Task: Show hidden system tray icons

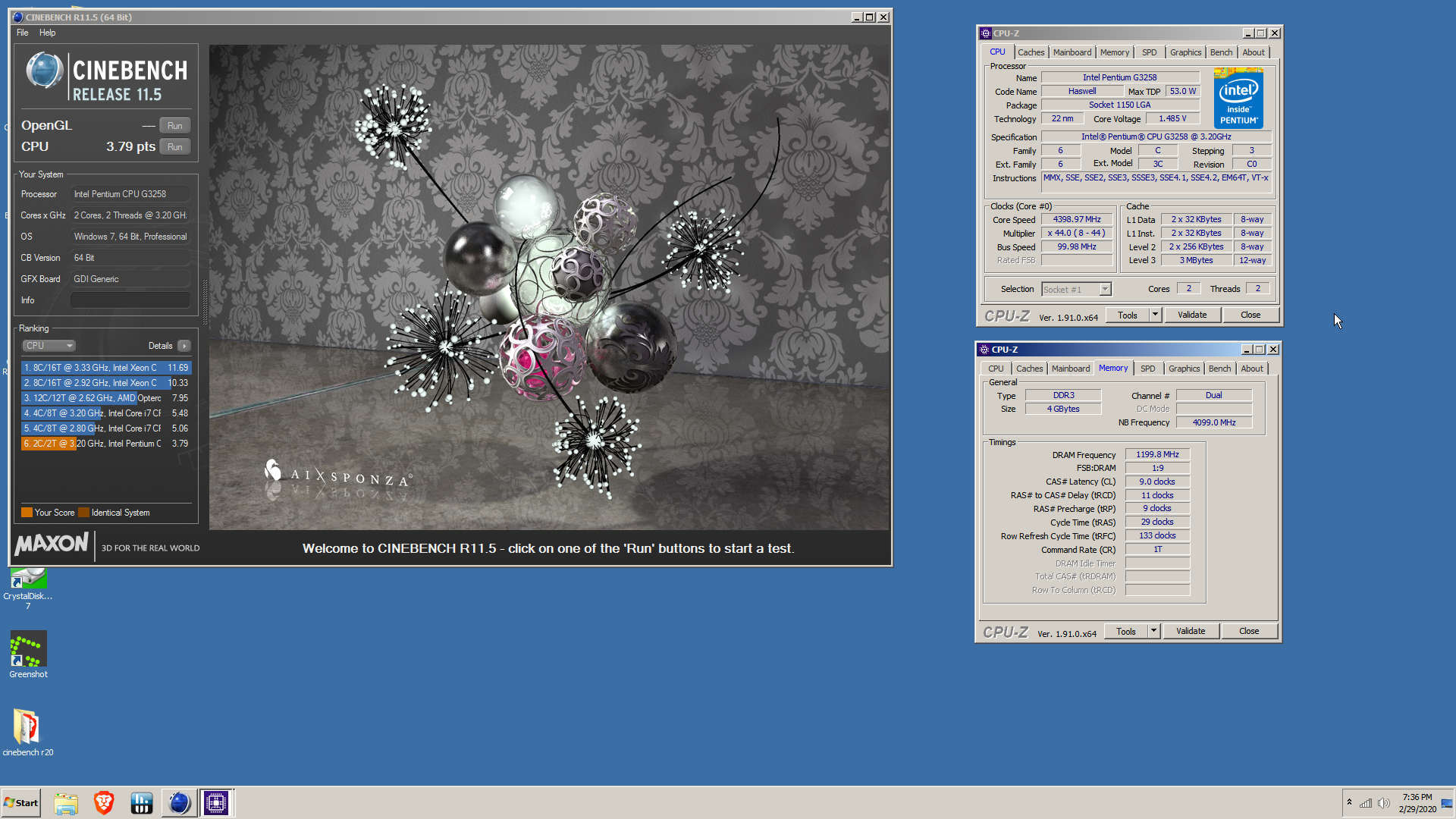Action: pyautogui.click(x=1349, y=802)
